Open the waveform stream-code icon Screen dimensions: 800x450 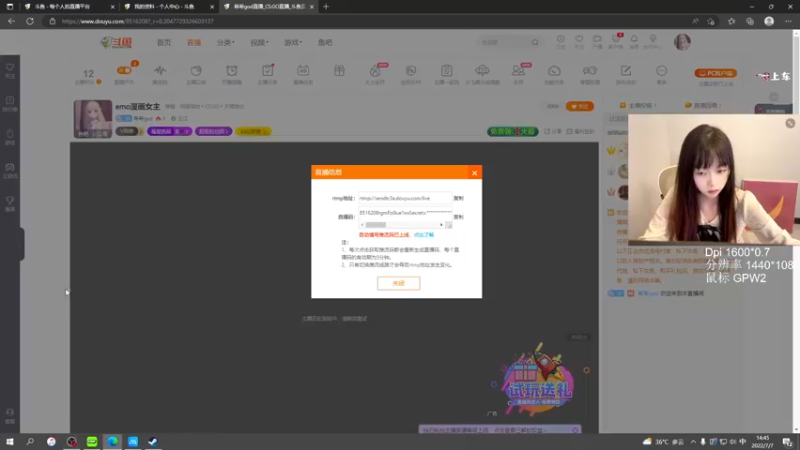(160, 71)
